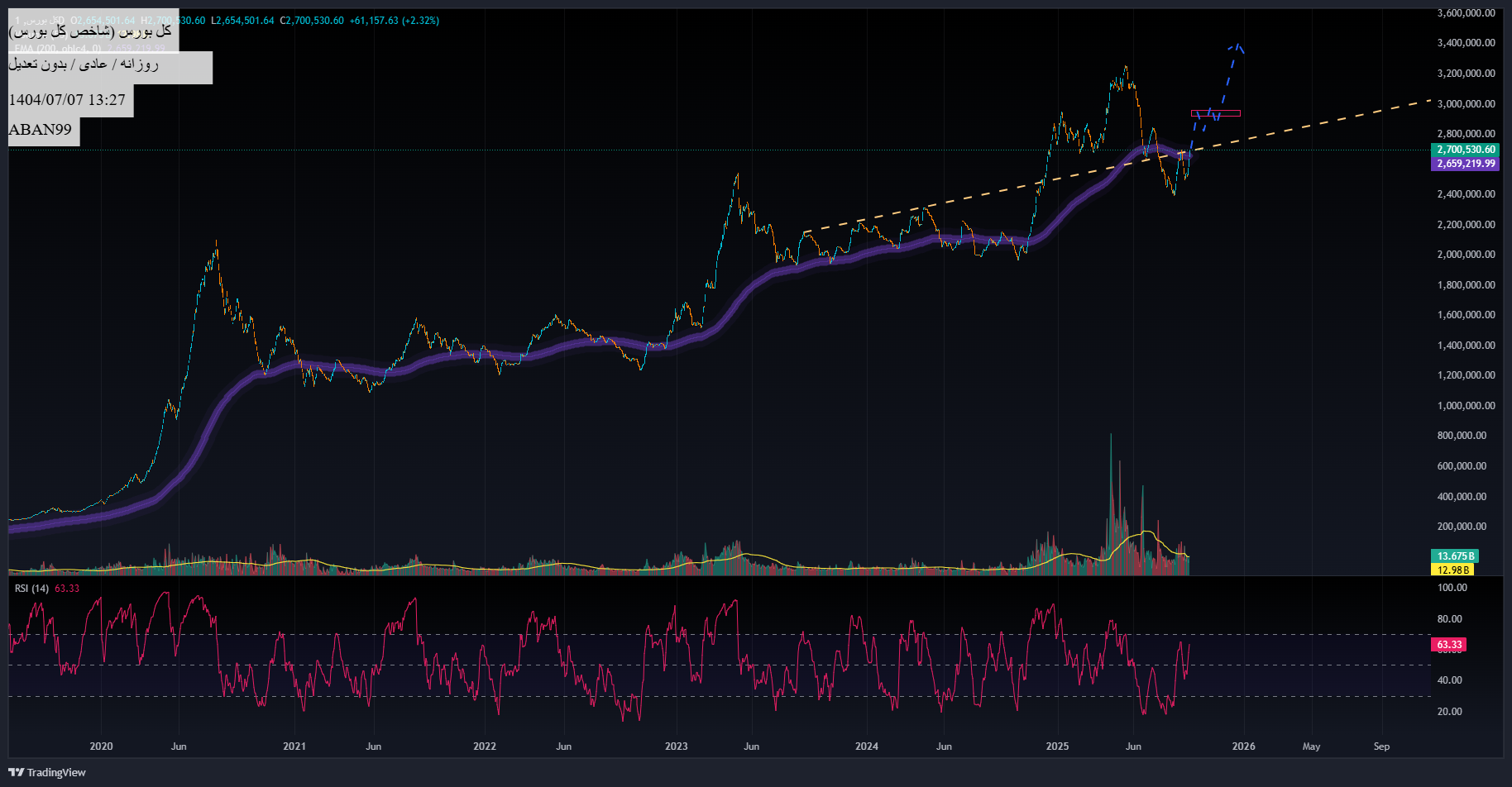
Task: Click the 2020 label on time axis
Action: 101,746
